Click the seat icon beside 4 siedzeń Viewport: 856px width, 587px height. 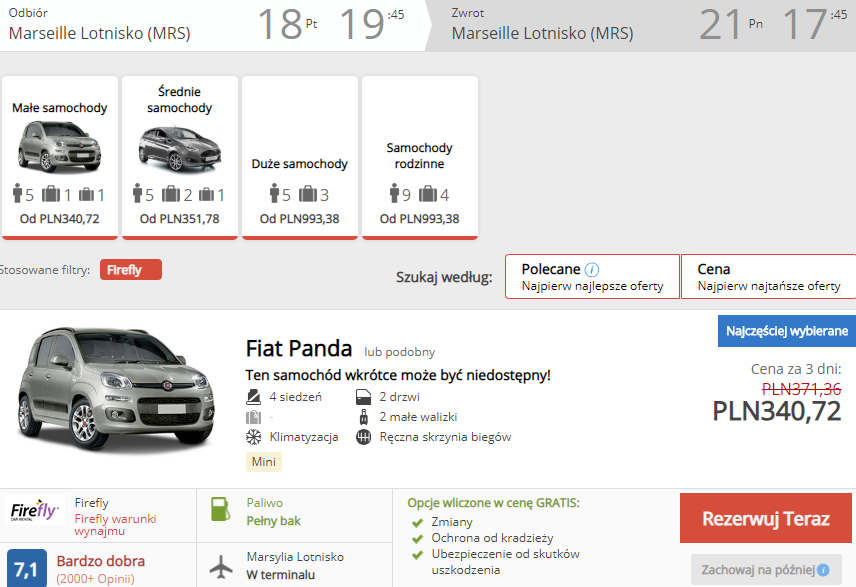(253, 397)
